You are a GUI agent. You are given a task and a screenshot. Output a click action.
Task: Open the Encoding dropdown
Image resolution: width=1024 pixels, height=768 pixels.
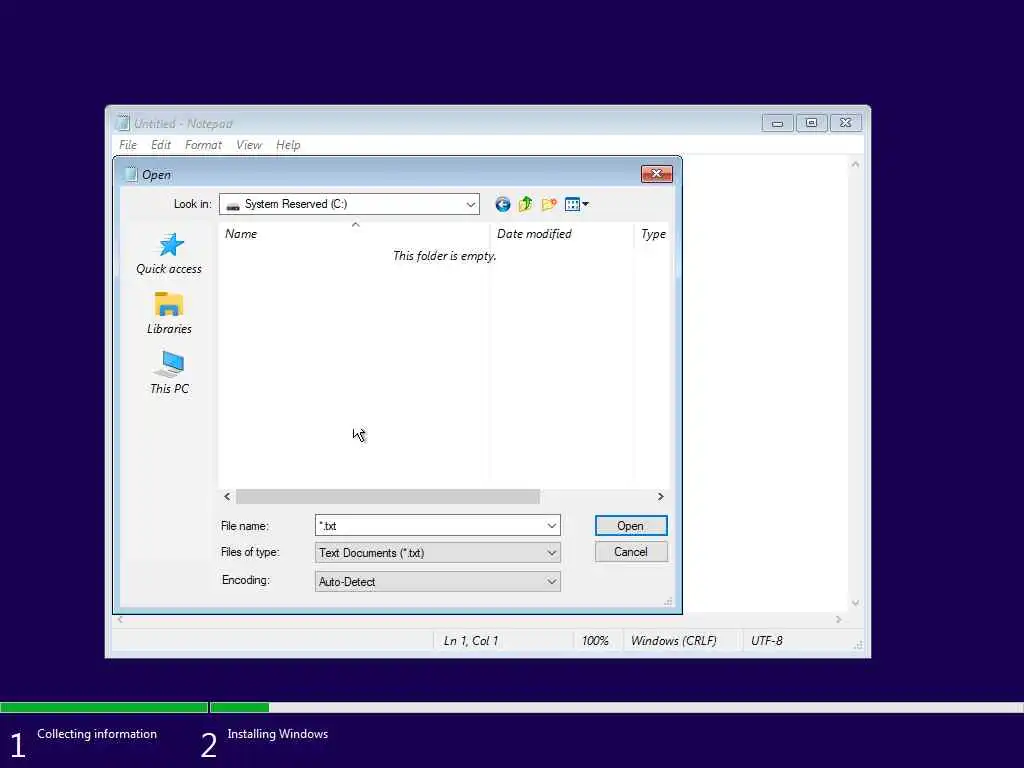(x=438, y=581)
